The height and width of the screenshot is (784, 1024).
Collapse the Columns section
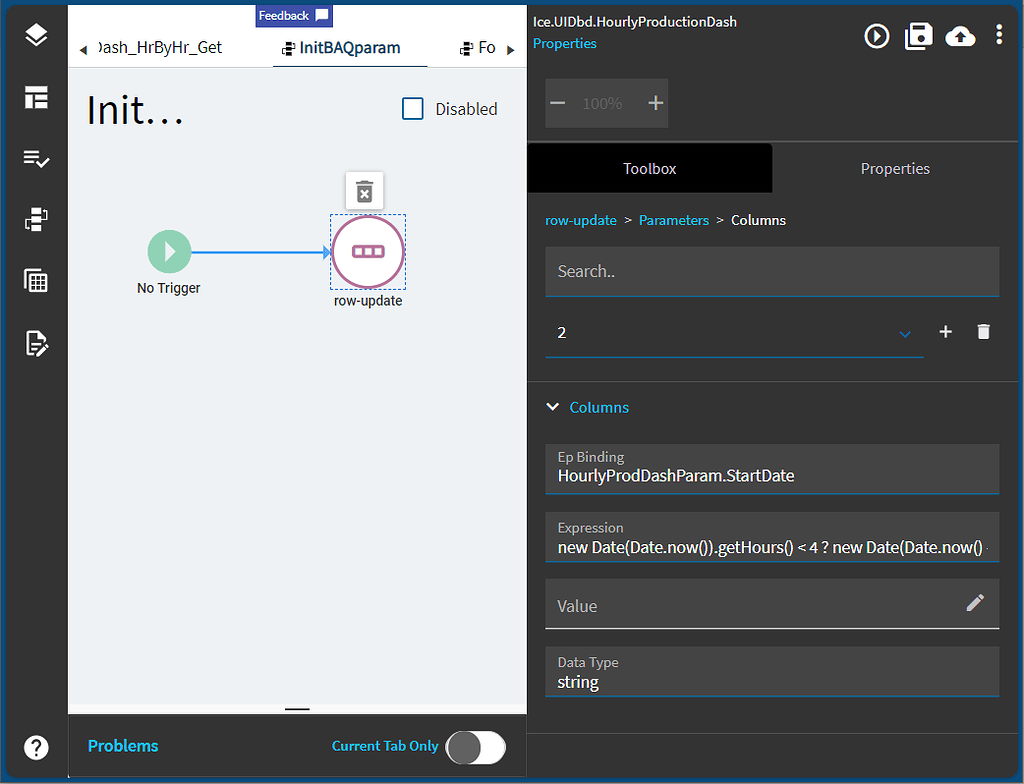(x=553, y=407)
